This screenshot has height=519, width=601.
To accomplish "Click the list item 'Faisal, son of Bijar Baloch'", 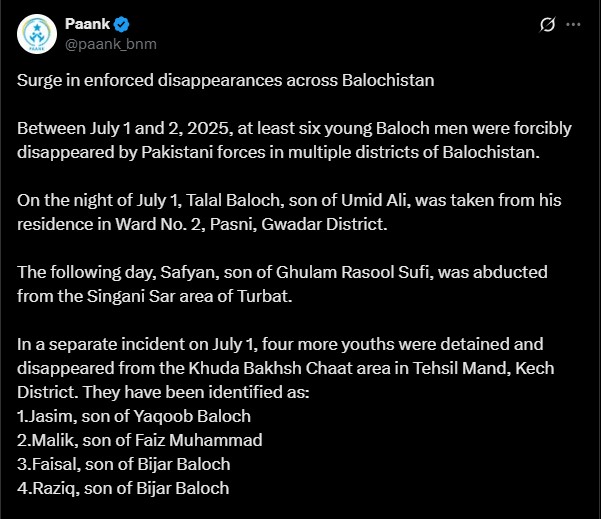I will (123, 464).
